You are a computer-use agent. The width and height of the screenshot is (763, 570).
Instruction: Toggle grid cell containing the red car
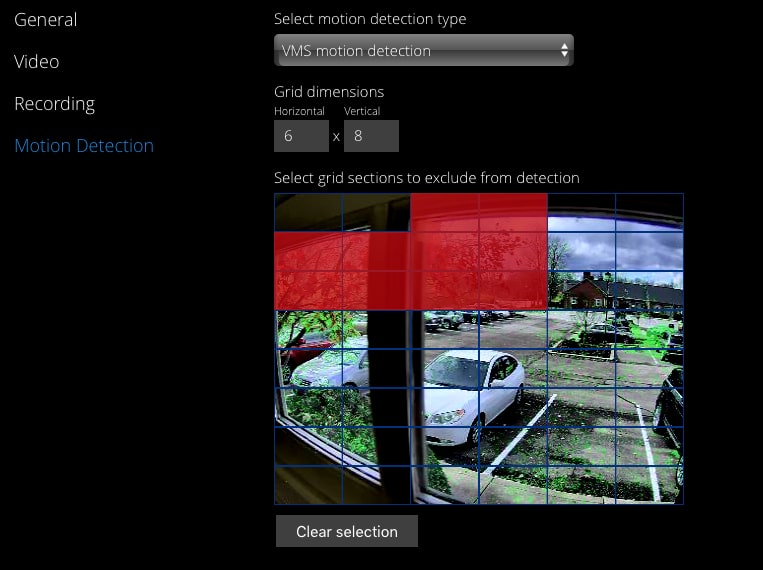coord(309,330)
